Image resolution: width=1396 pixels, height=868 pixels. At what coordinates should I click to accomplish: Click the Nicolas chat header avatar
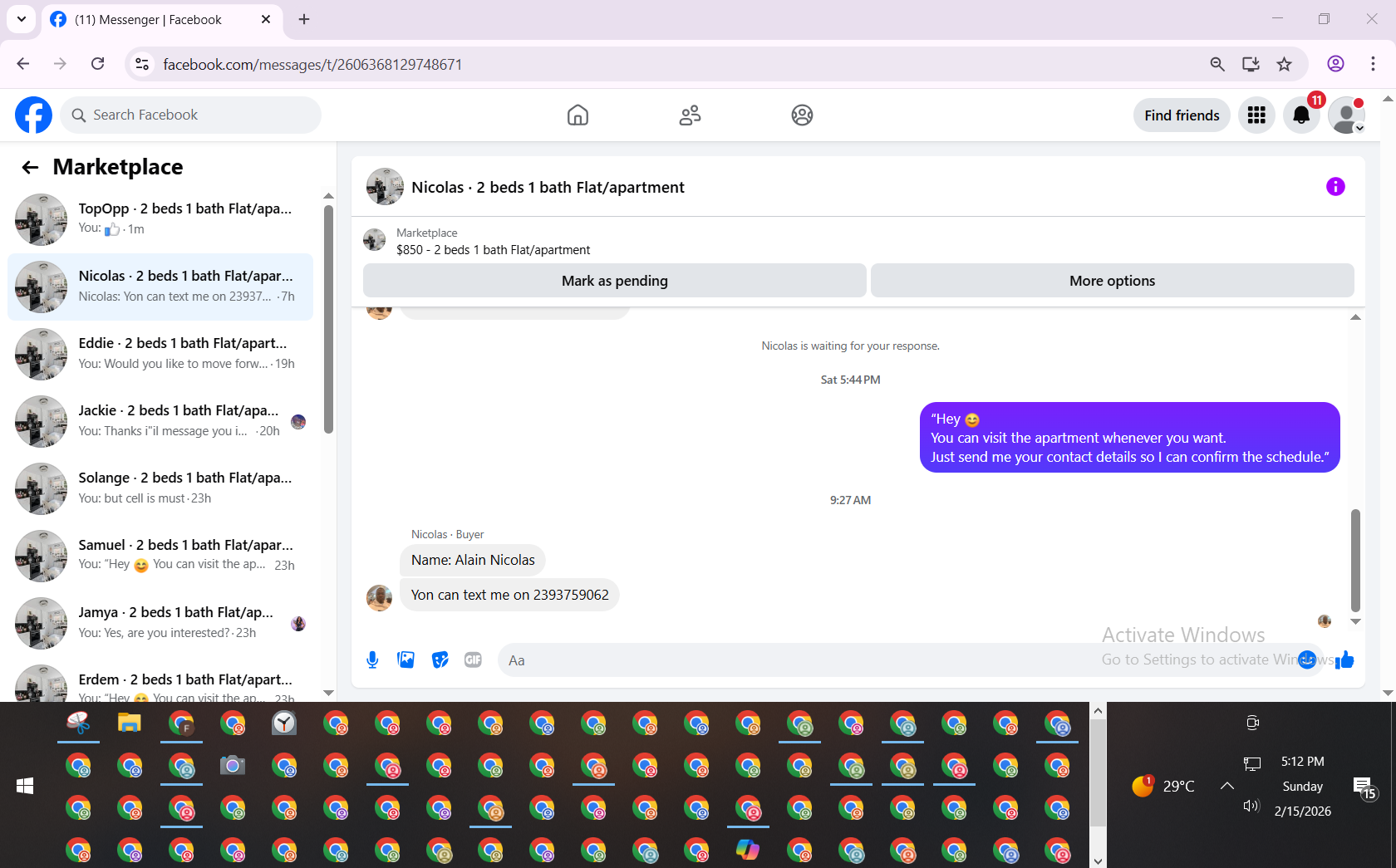point(385,187)
